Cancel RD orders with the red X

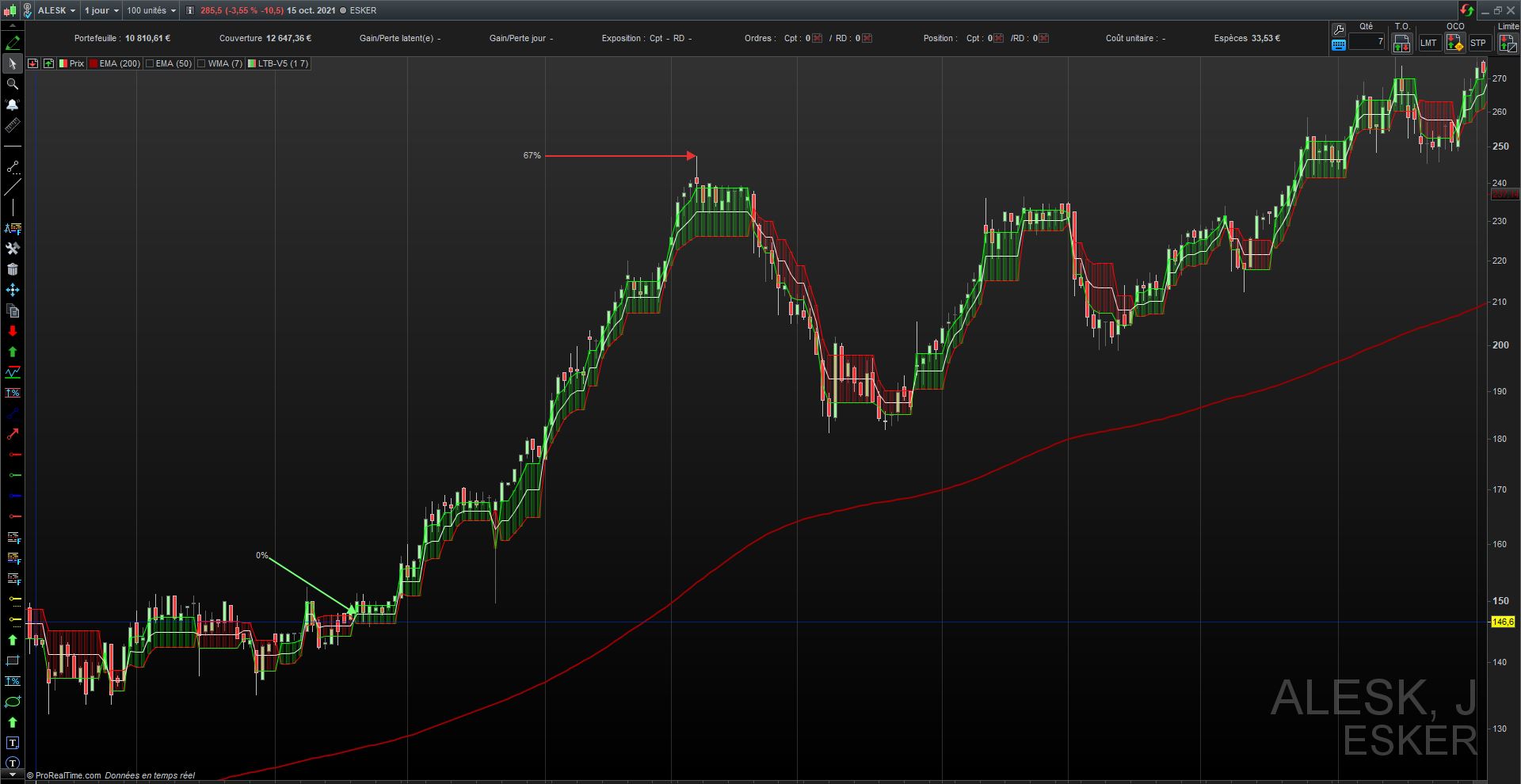tap(867, 38)
